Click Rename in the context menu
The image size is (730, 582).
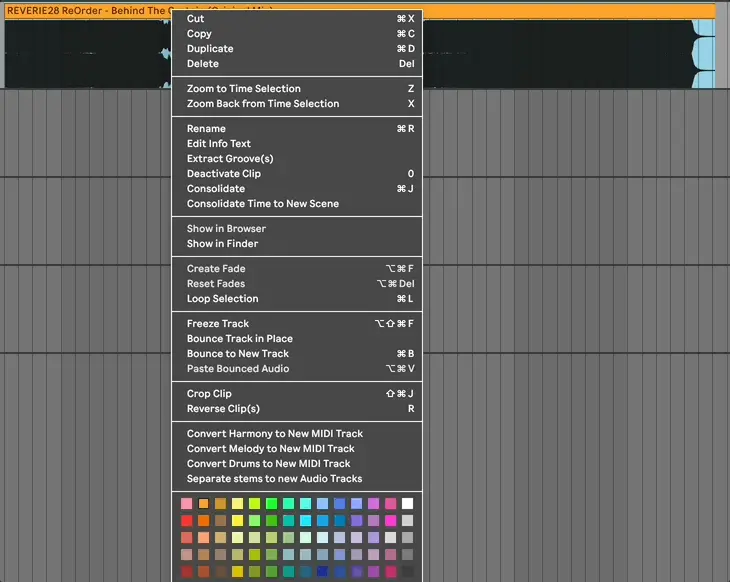pyautogui.click(x=297, y=129)
